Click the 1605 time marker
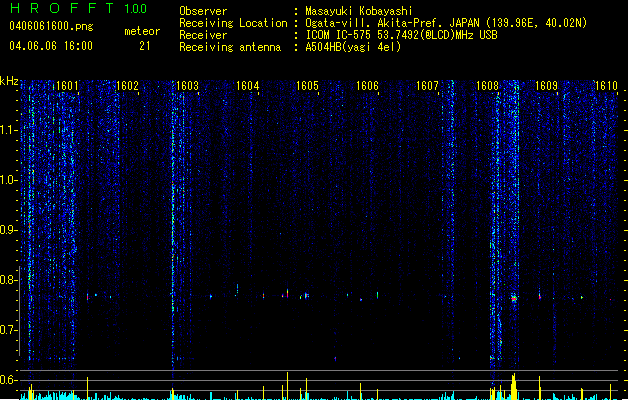629x400 pixels. (x=307, y=86)
